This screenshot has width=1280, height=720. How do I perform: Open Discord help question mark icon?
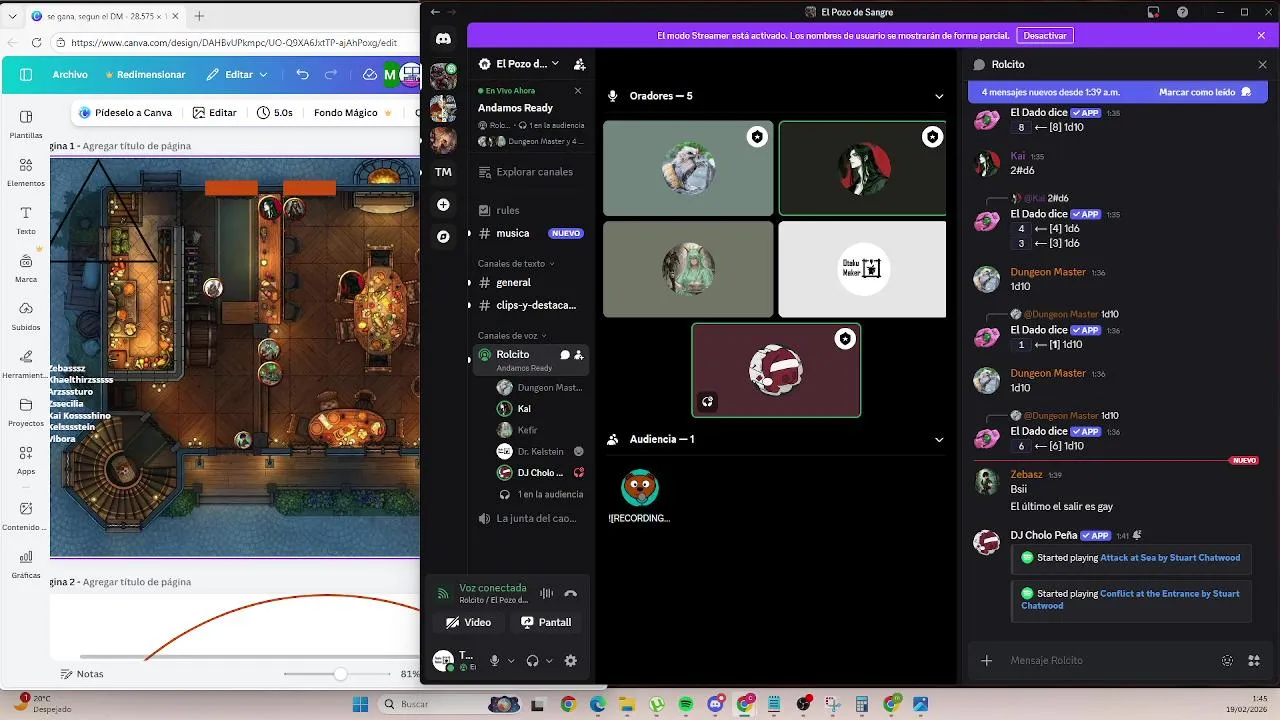(1183, 12)
